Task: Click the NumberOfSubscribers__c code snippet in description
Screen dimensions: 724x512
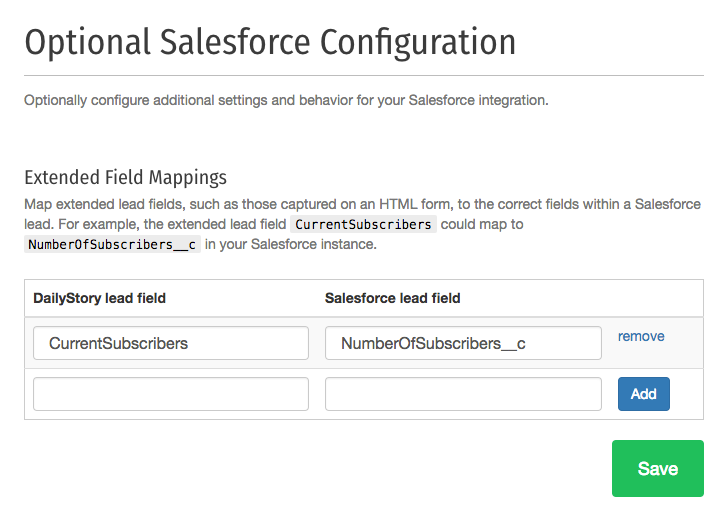Action: click(x=112, y=244)
